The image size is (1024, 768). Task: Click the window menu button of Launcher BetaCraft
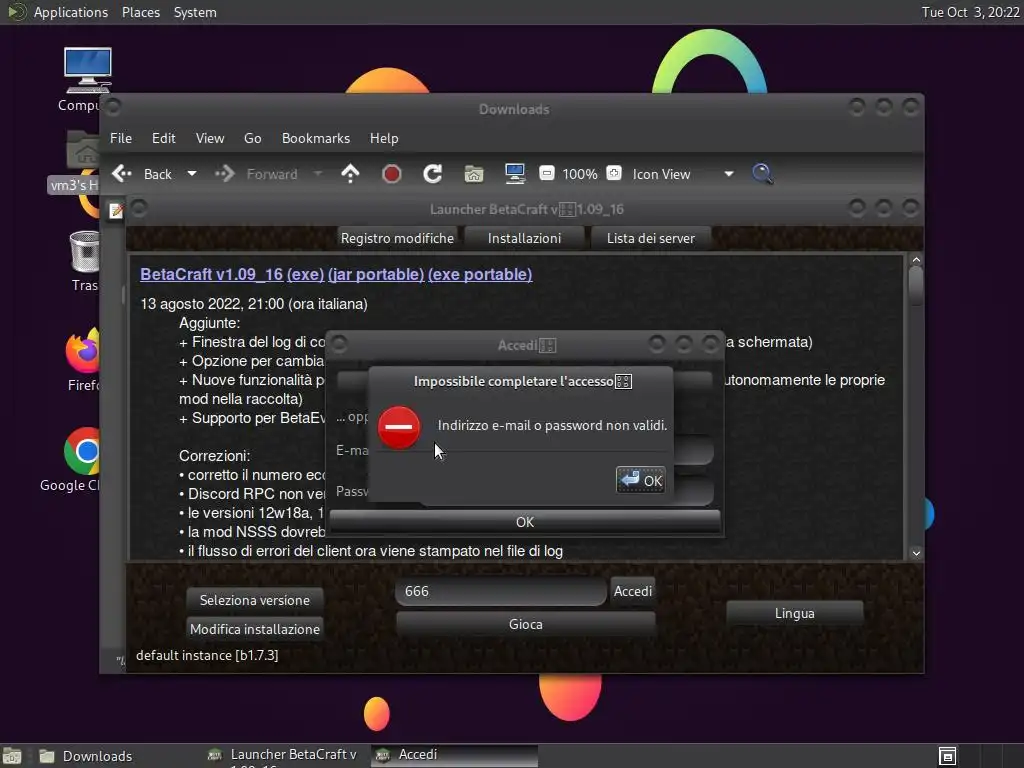[x=139, y=208]
